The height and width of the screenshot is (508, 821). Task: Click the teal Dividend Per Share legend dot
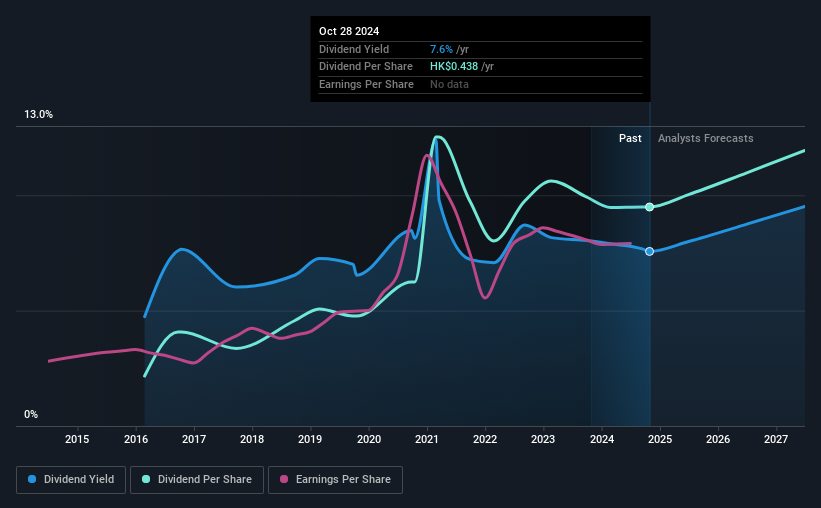[146, 479]
